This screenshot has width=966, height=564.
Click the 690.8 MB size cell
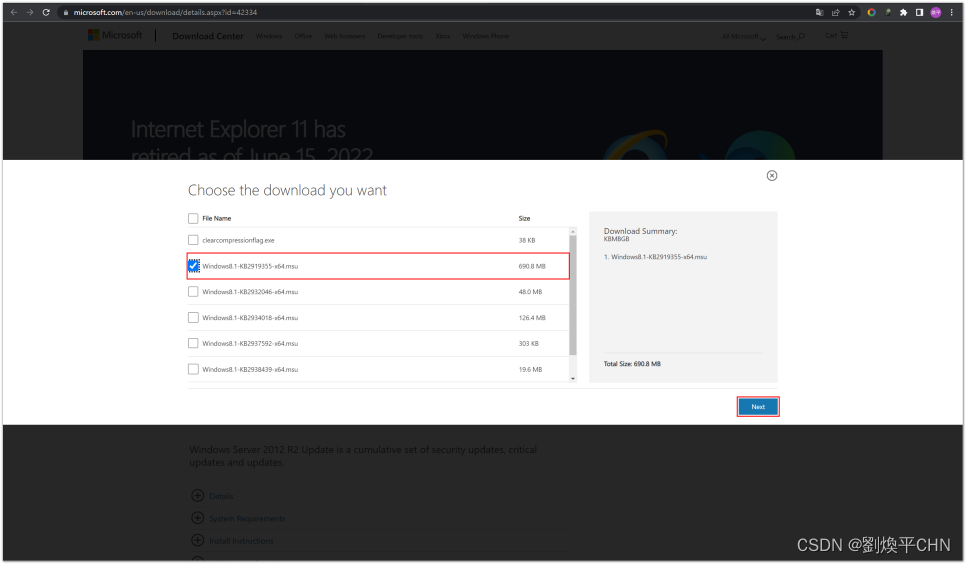click(x=532, y=266)
